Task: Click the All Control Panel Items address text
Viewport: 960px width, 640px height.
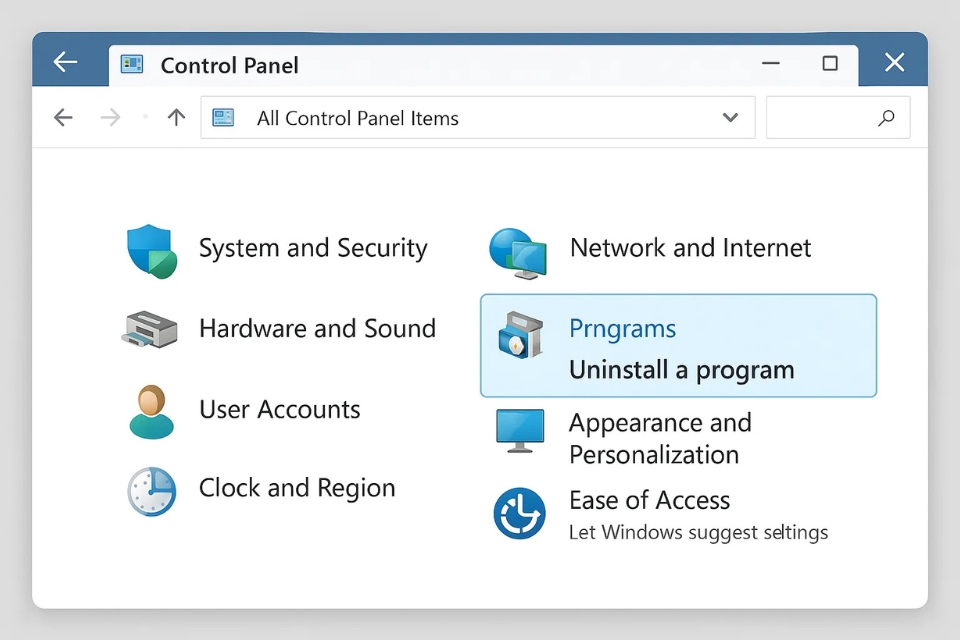Action: [357, 118]
